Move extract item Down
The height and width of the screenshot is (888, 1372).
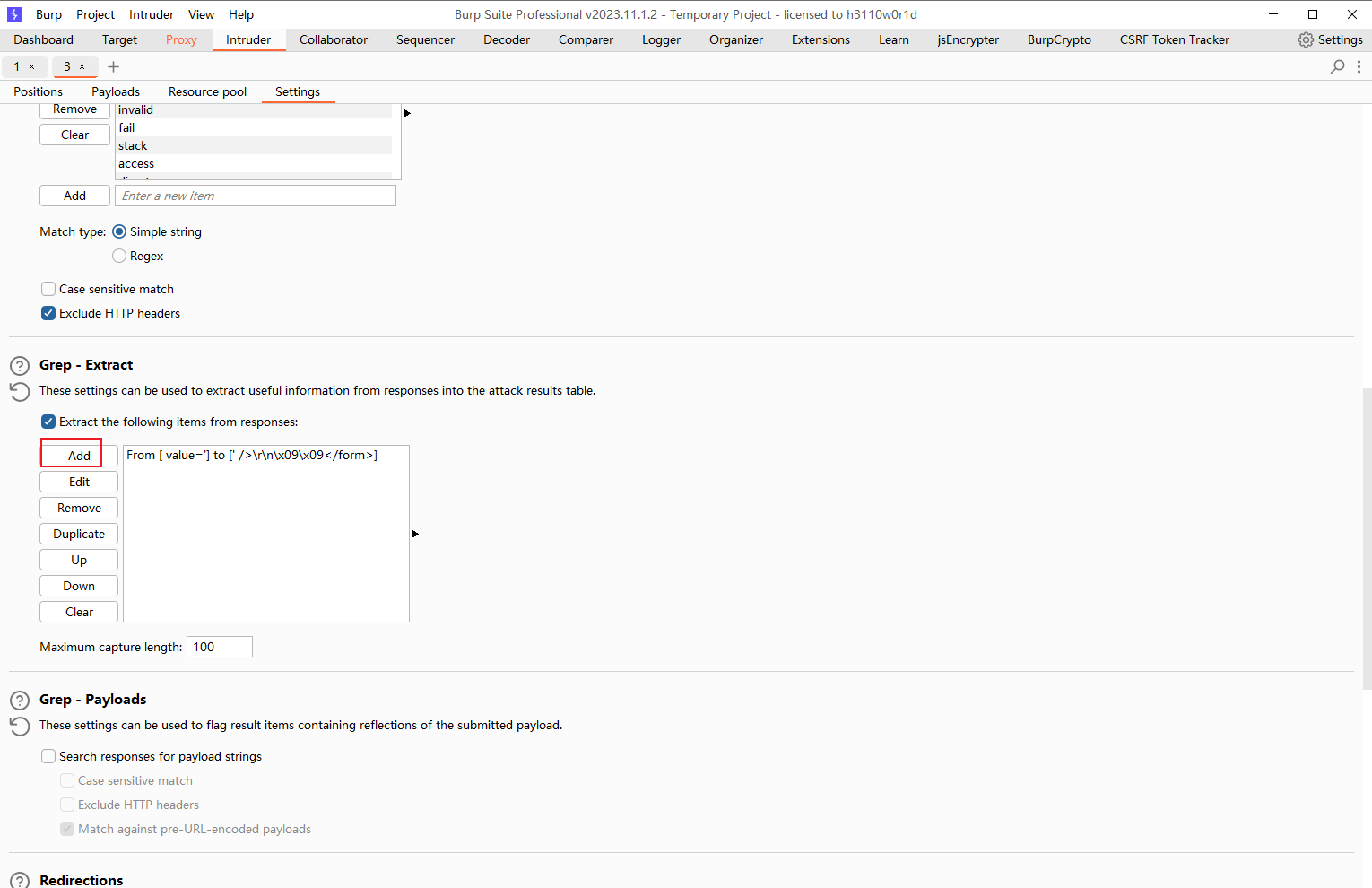point(79,586)
